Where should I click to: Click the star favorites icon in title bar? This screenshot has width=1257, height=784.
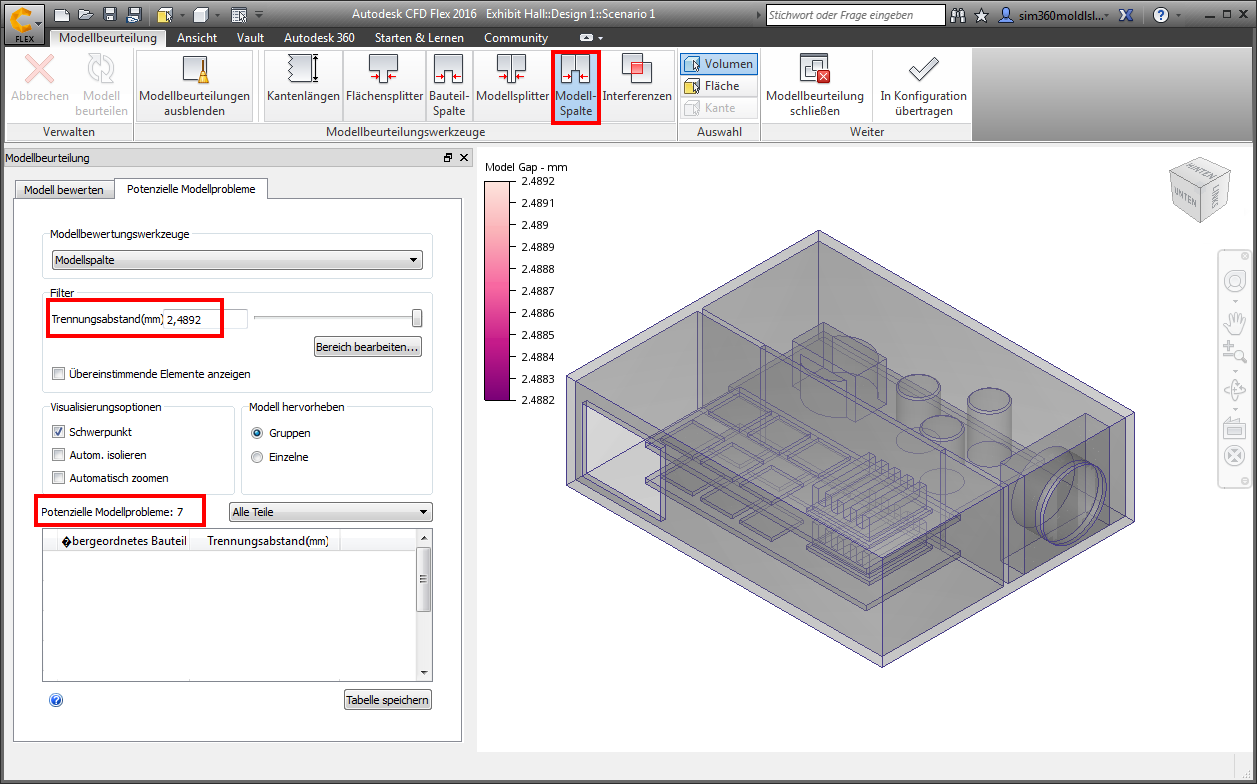point(982,15)
